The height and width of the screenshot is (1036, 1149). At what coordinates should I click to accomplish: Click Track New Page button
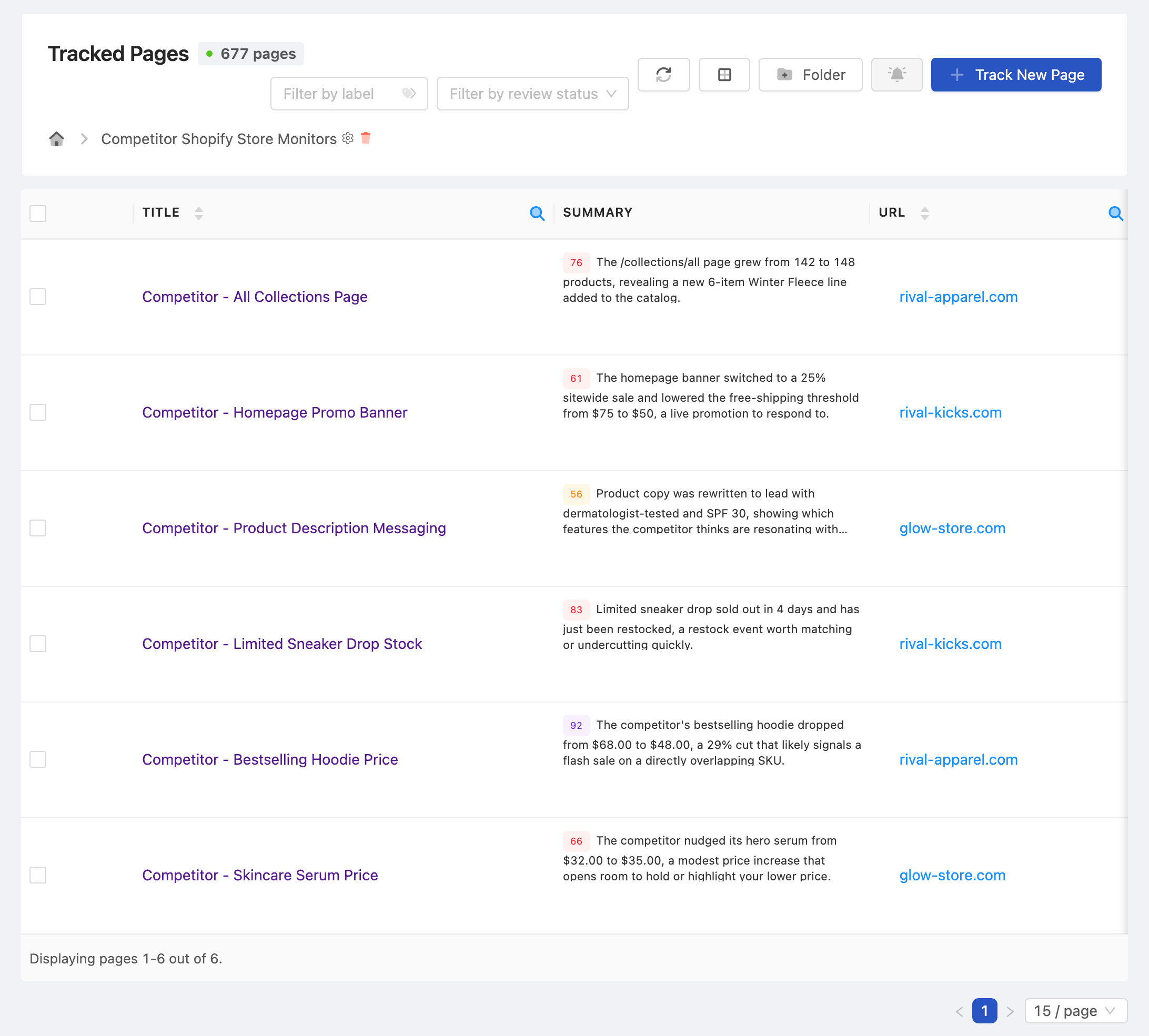tap(1016, 75)
